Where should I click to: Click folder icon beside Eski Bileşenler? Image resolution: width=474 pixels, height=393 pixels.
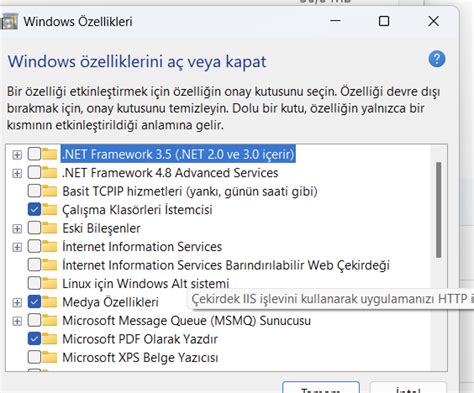pos(50,228)
